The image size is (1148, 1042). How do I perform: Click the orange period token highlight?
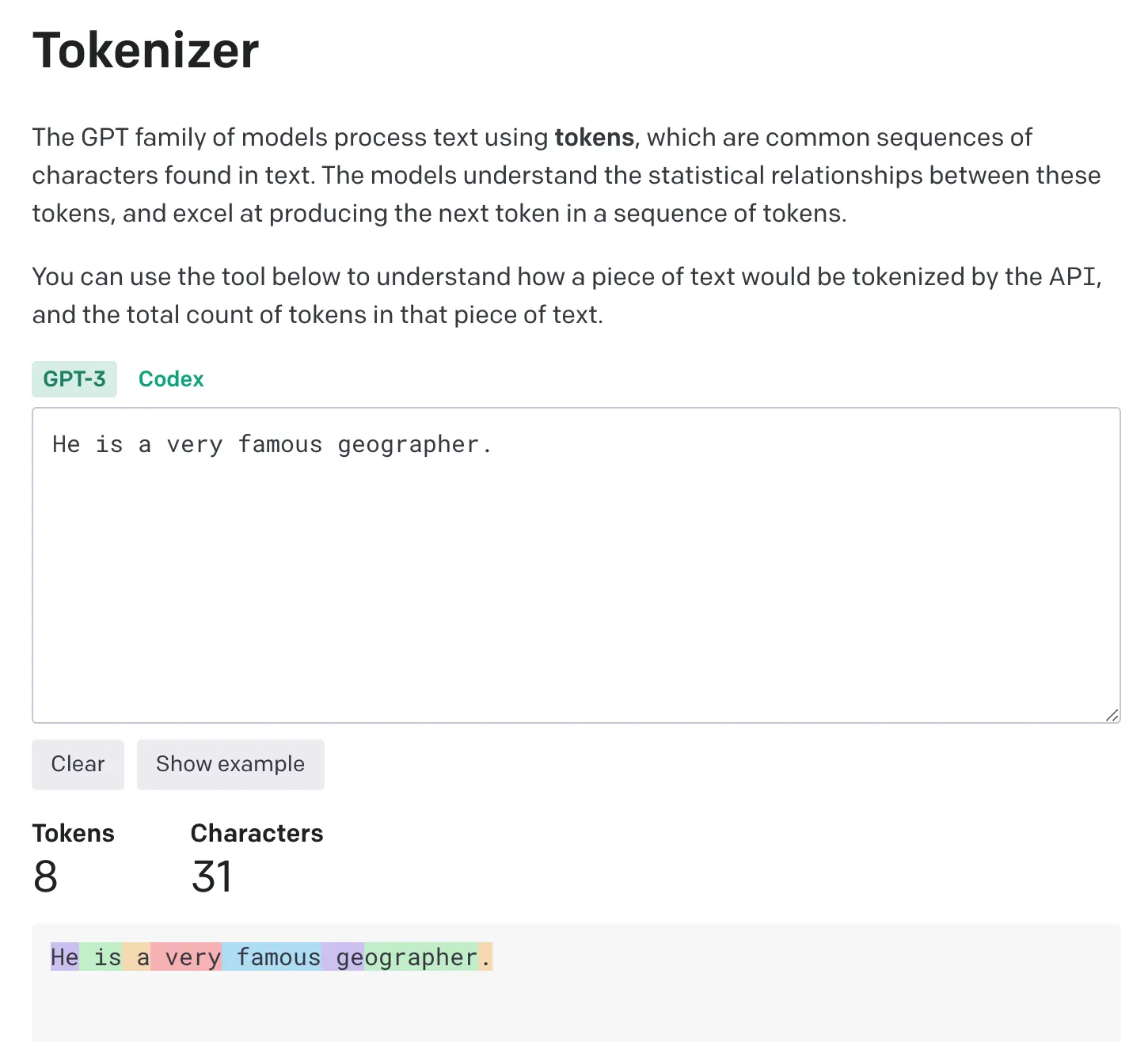coord(486,957)
